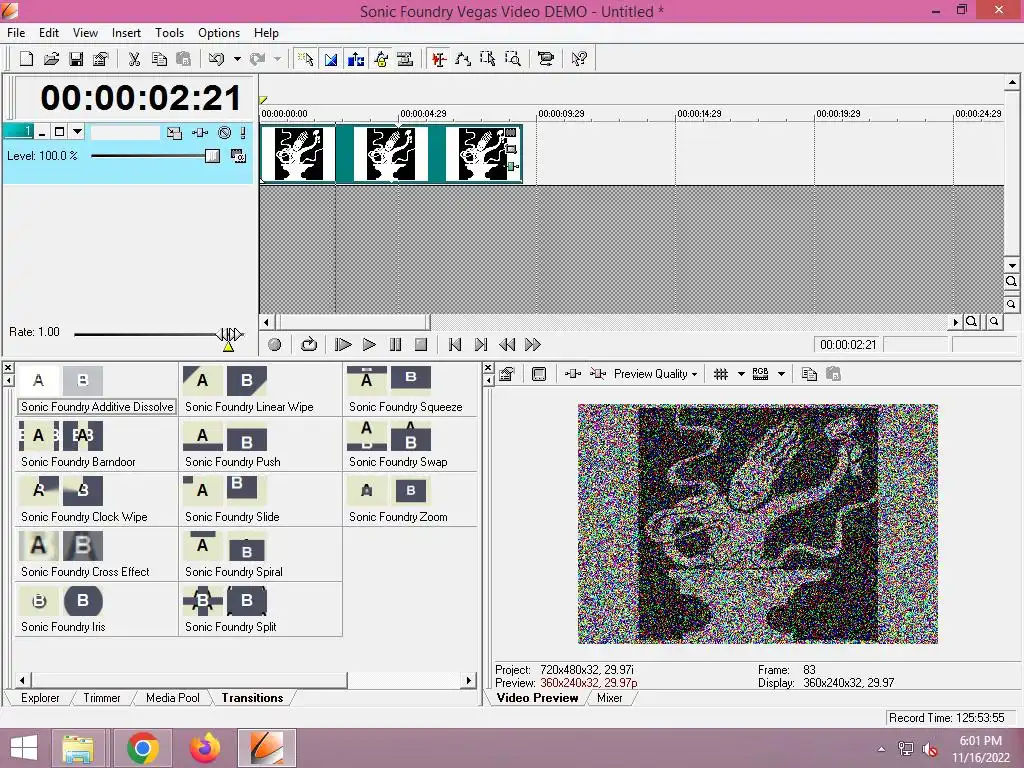Toggle Automatic Crossfades button
1024x768 pixels.
click(x=331, y=59)
